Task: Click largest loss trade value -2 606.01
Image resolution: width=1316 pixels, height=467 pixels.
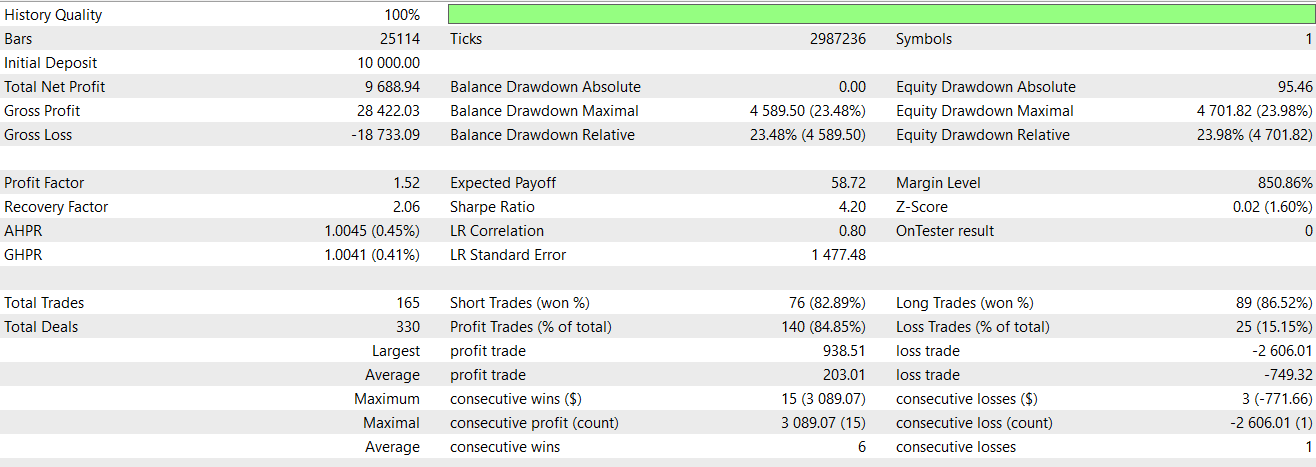Action: coord(1282,351)
